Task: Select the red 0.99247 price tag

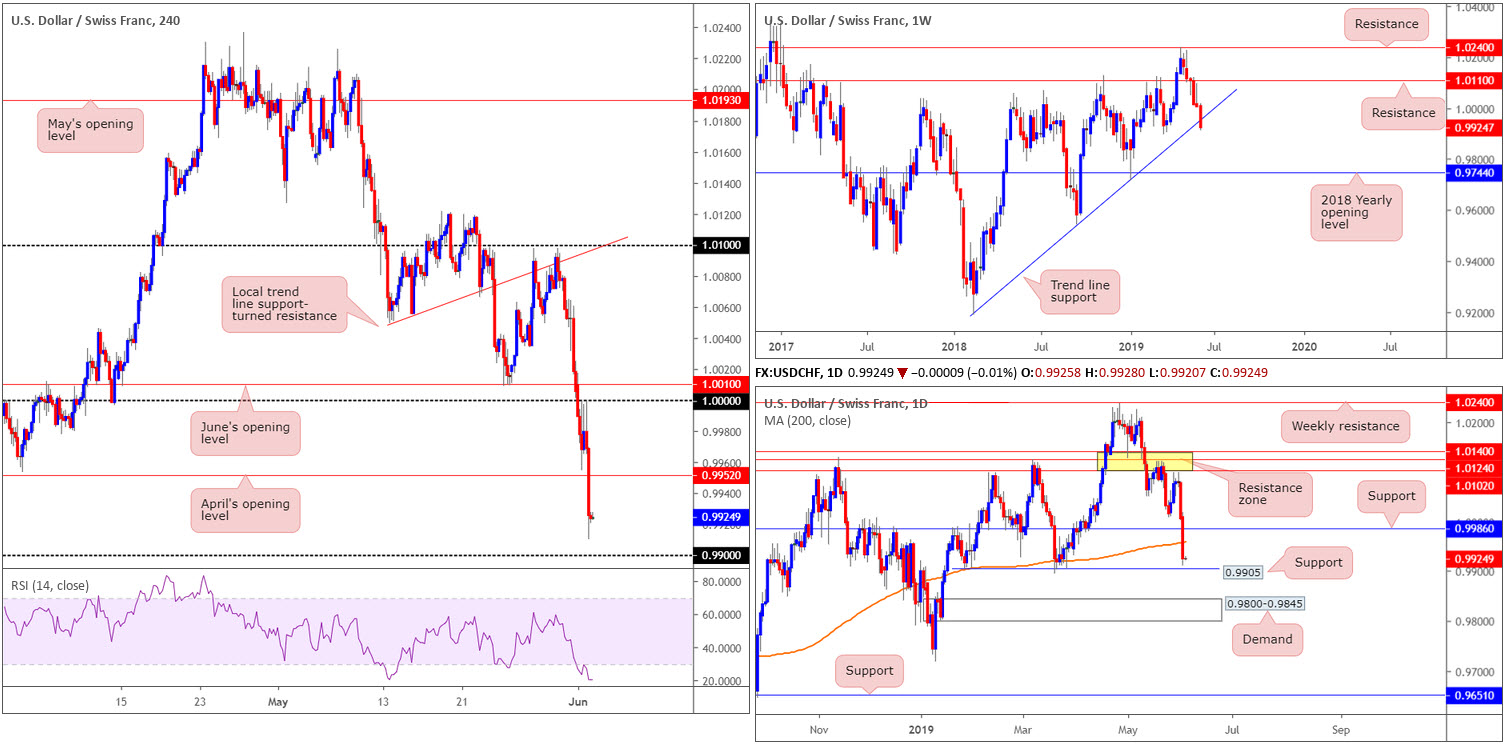Action: (x=1474, y=127)
